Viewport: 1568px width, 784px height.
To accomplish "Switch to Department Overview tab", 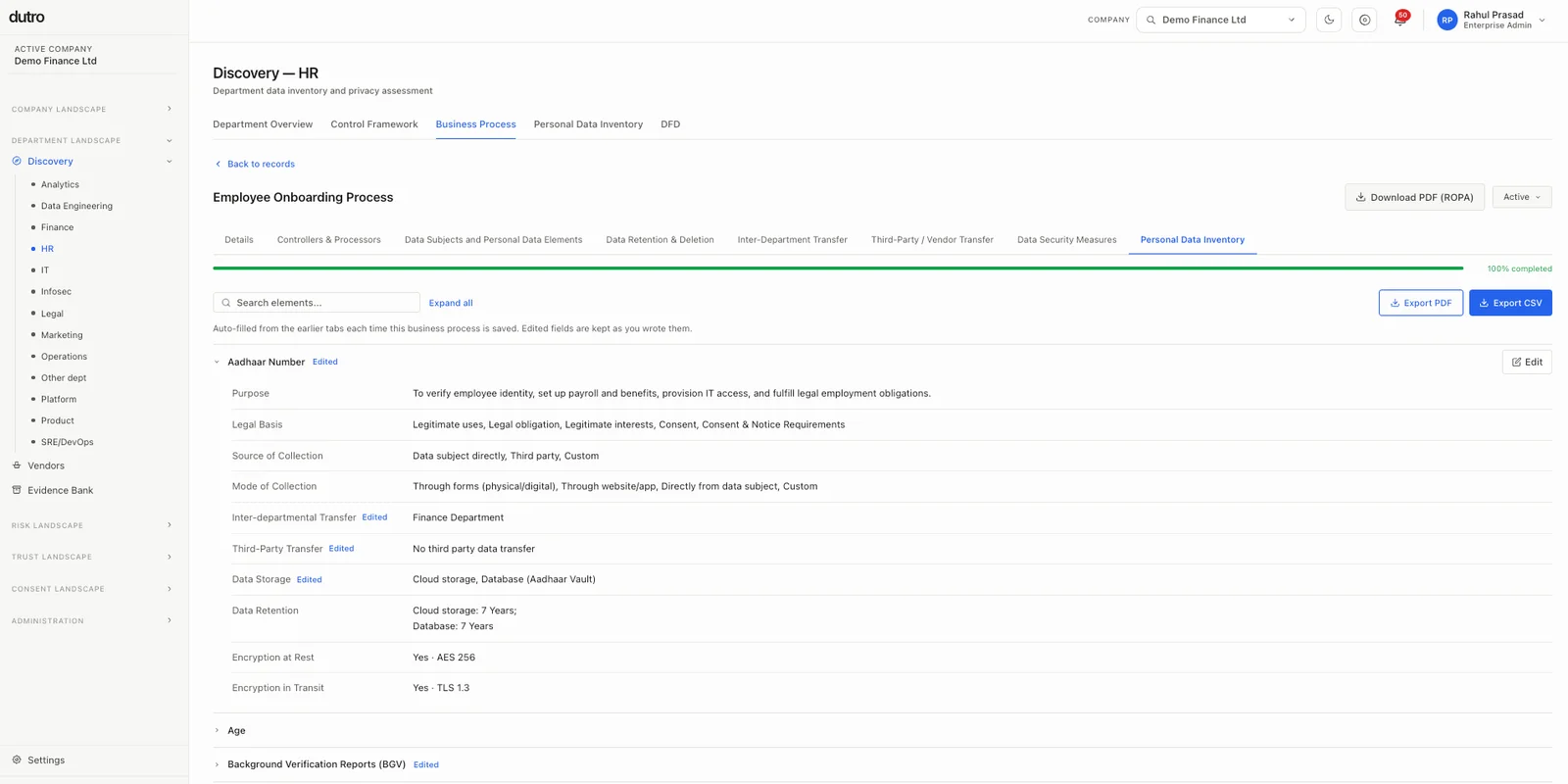I will (263, 124).
